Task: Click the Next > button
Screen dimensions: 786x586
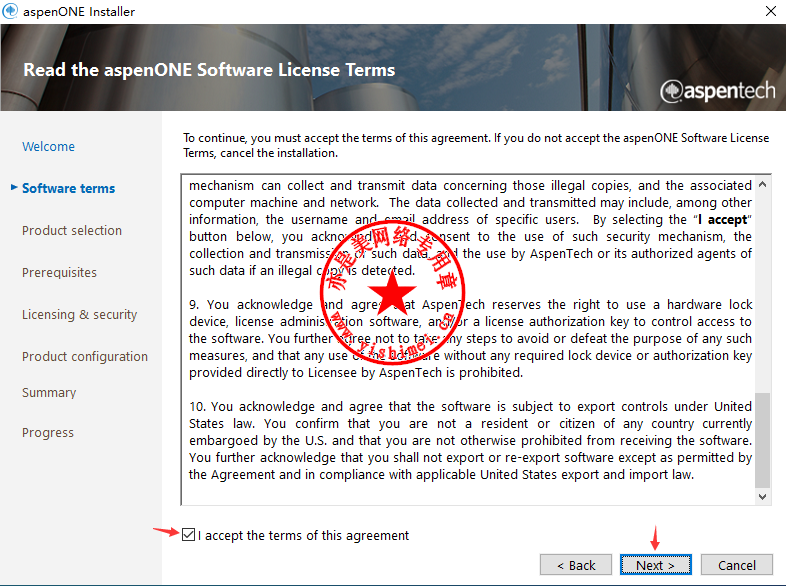Action: [655, 565]
